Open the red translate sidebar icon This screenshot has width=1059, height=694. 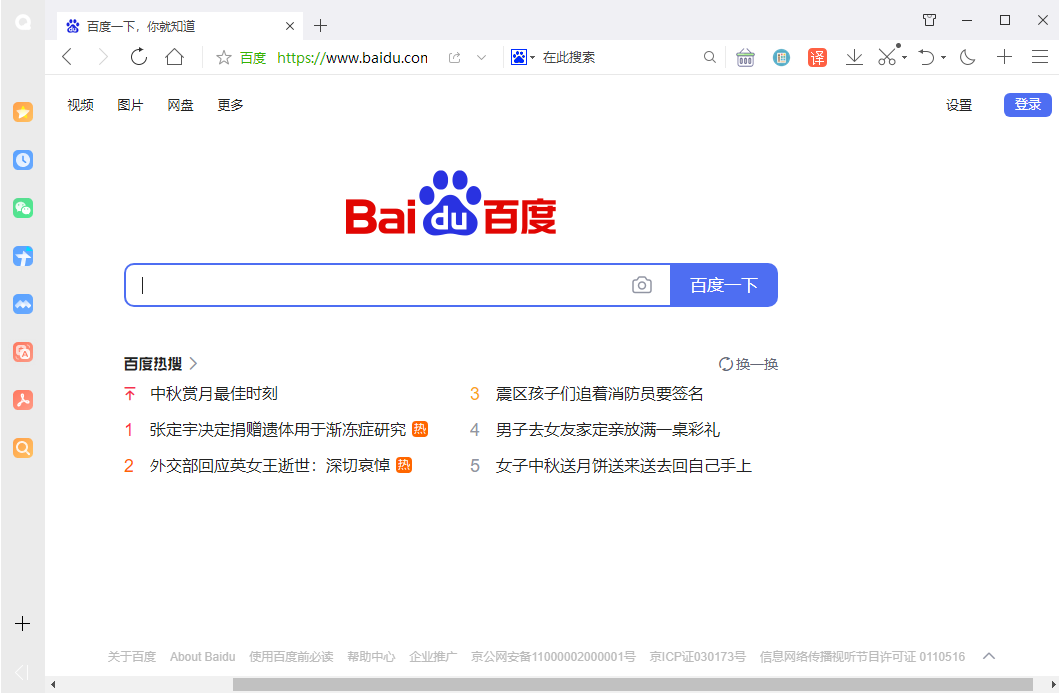click(23, 352)
